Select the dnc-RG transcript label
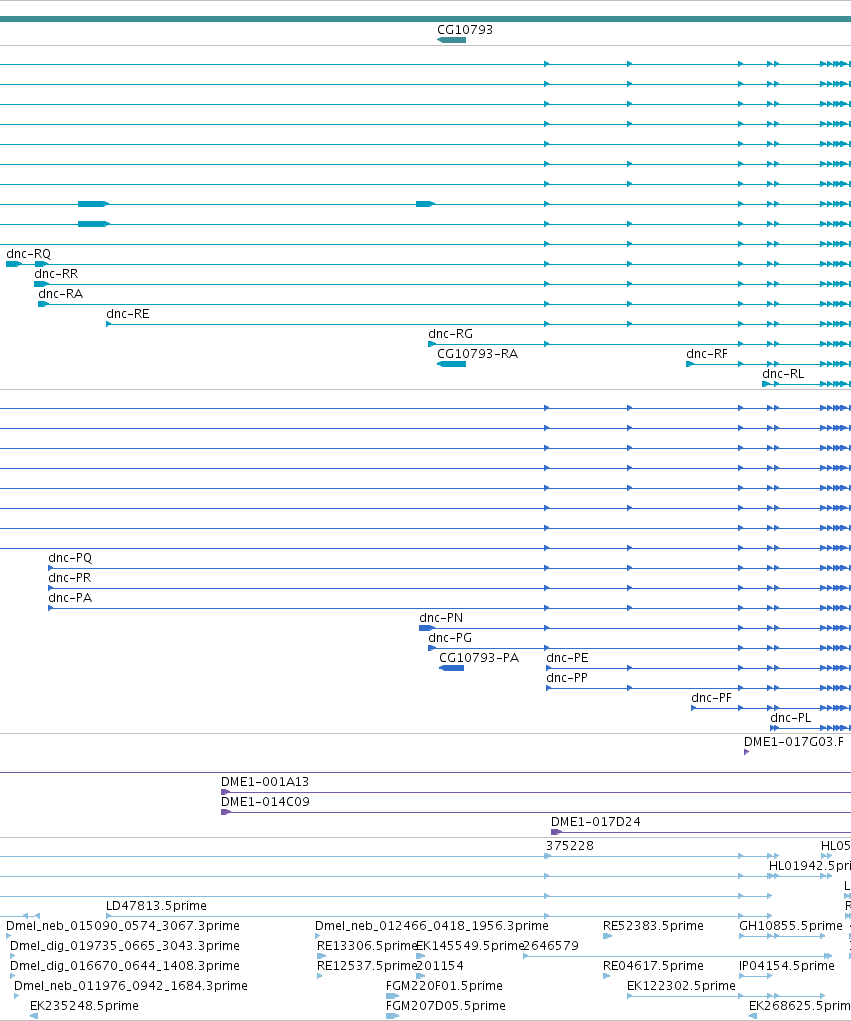The width and height of the screenshot is (851, 1021). pos(451,334)
